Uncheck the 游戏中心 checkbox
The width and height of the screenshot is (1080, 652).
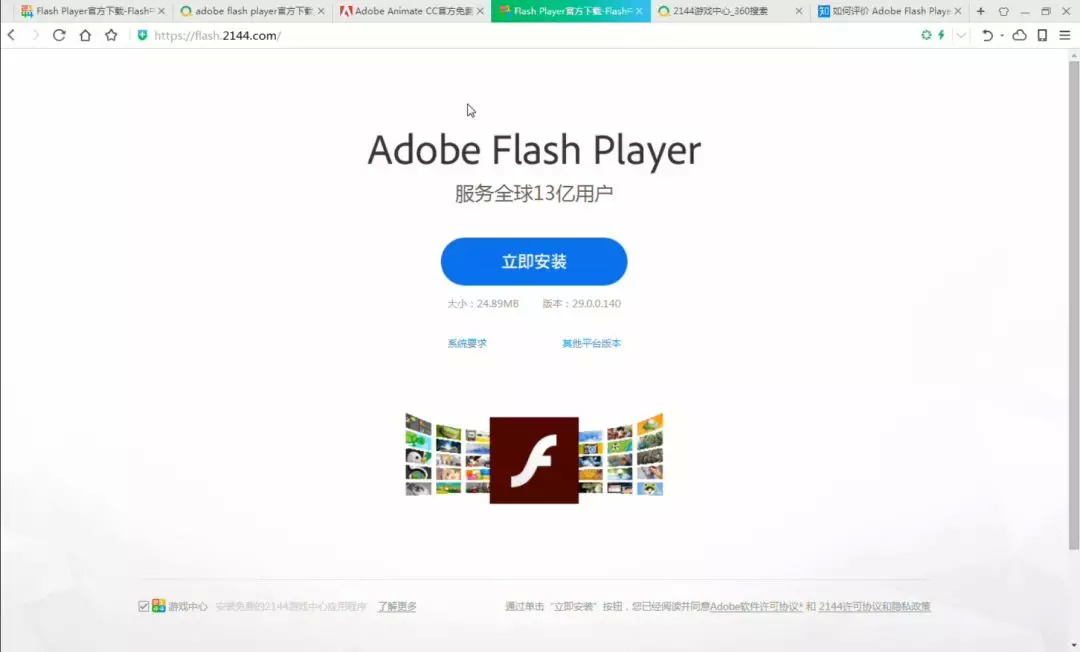click(x=143, y=606)
